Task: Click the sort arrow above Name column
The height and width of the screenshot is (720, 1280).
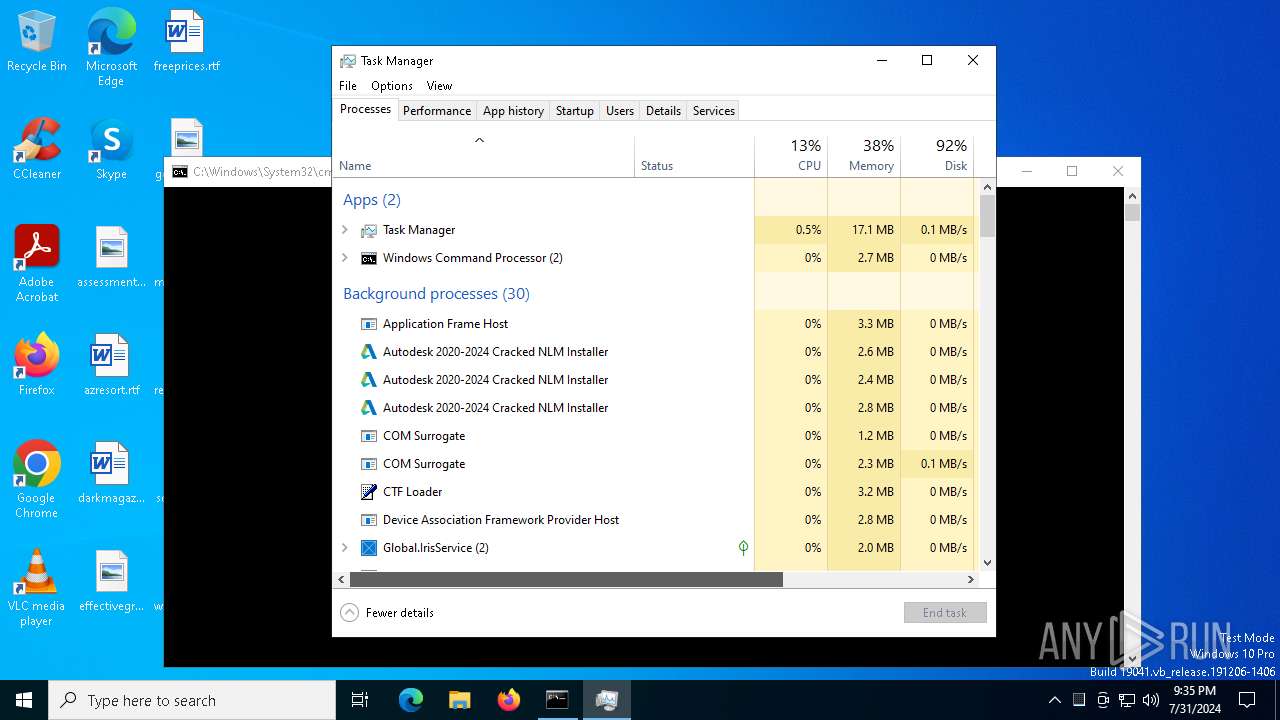Action: point(479,140)
